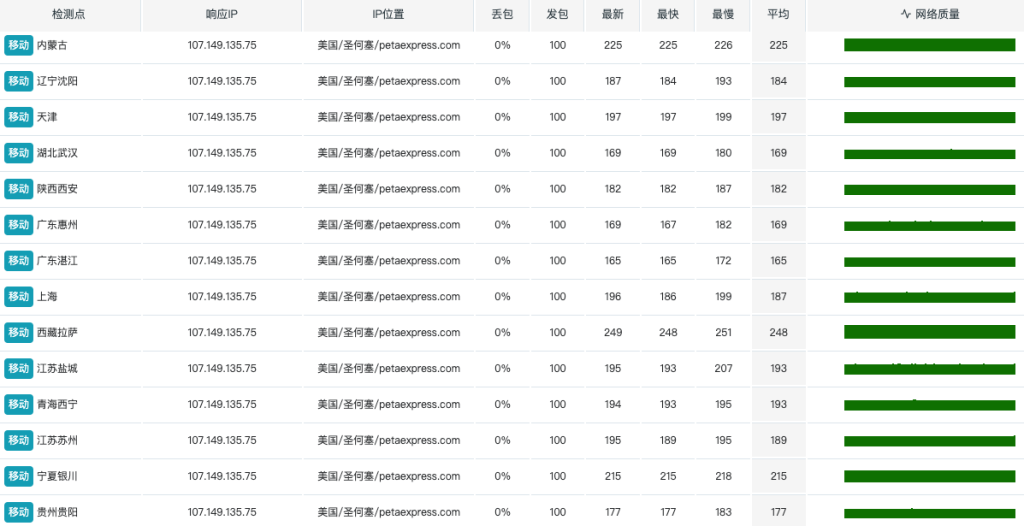Image resolution: width=1024 pixels, height=526 pixels.
Task: Sort by the 最慢 column header
Action: coord(723,15)
